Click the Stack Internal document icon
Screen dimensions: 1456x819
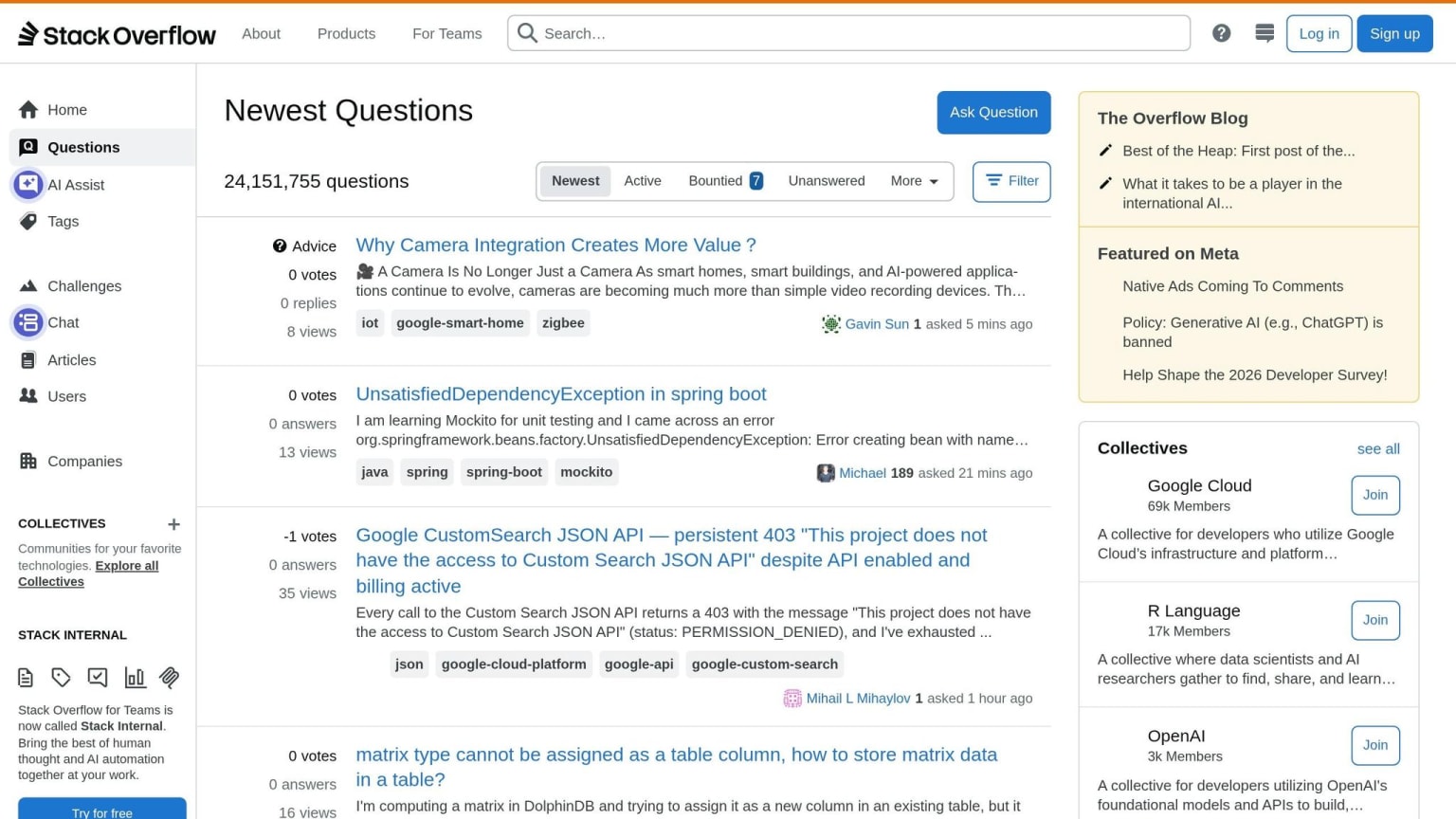pyautogui.click(x=26, y=677)
